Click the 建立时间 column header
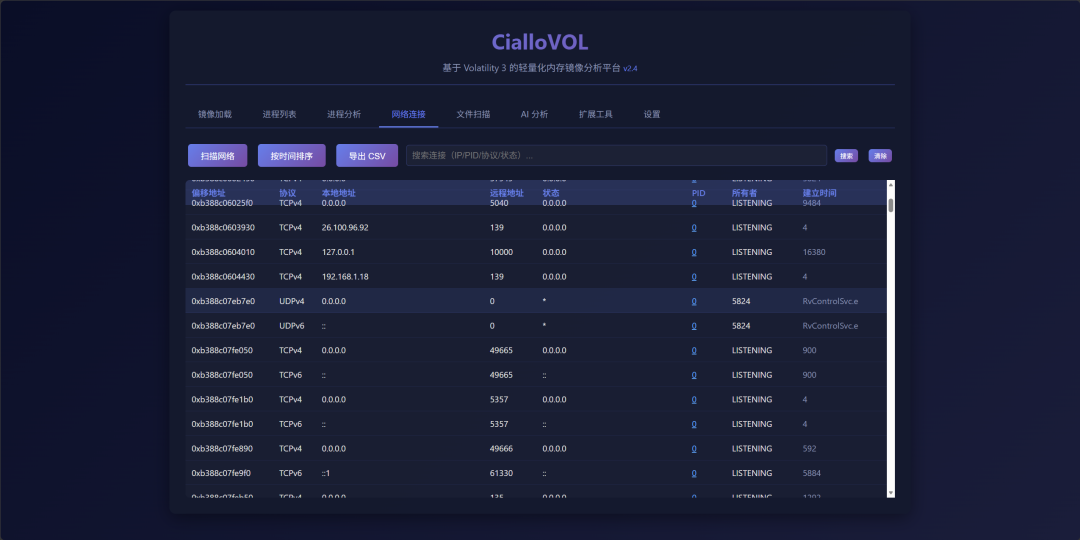 820,193
